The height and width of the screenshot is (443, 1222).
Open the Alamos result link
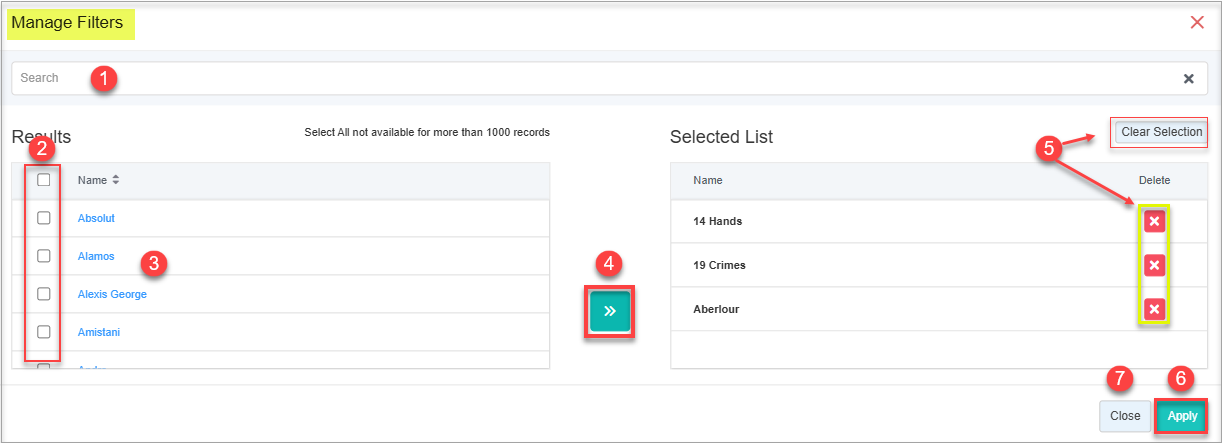[x=96, y=256]
